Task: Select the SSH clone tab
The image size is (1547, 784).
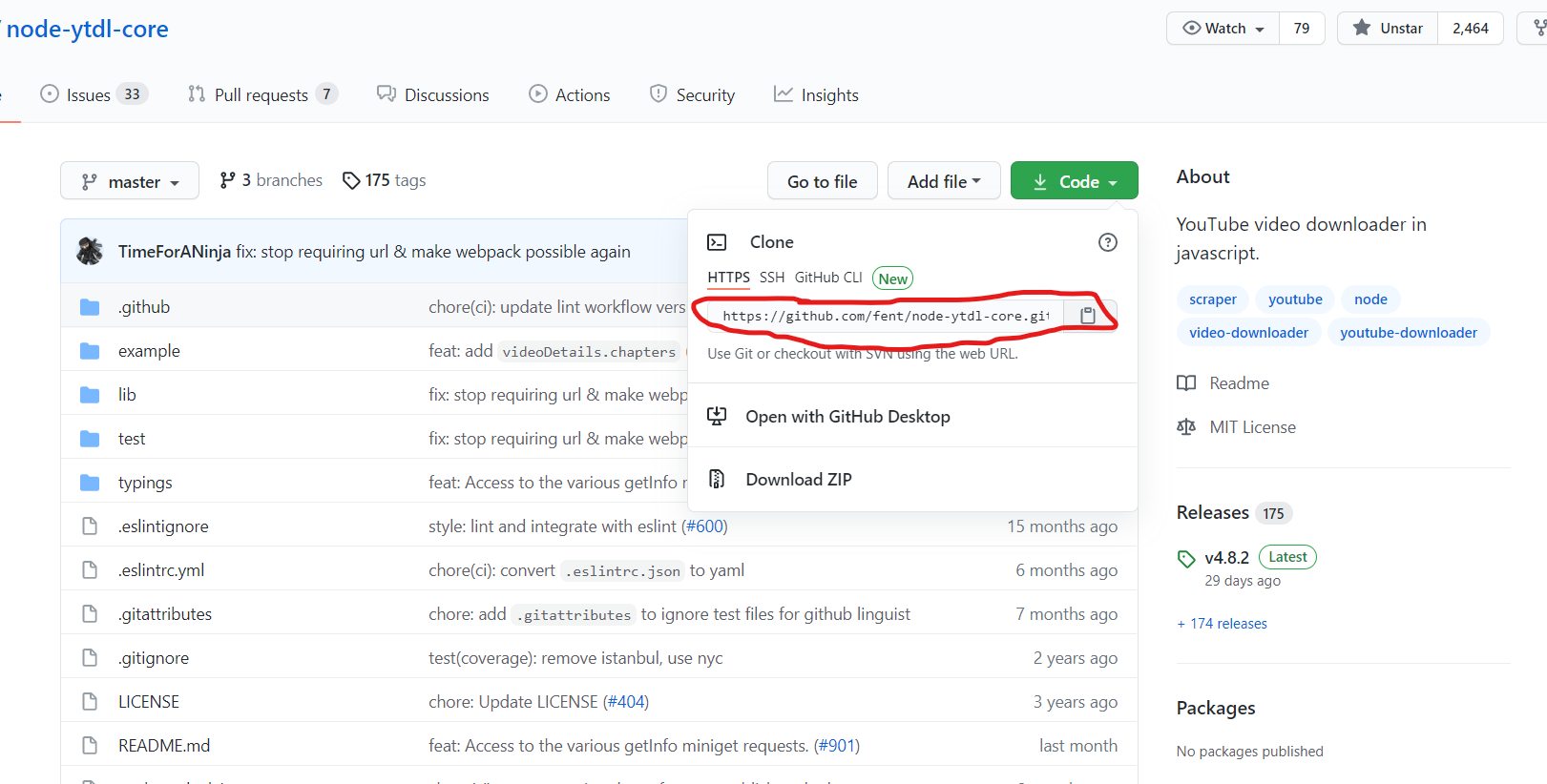Action: (772, 278)
